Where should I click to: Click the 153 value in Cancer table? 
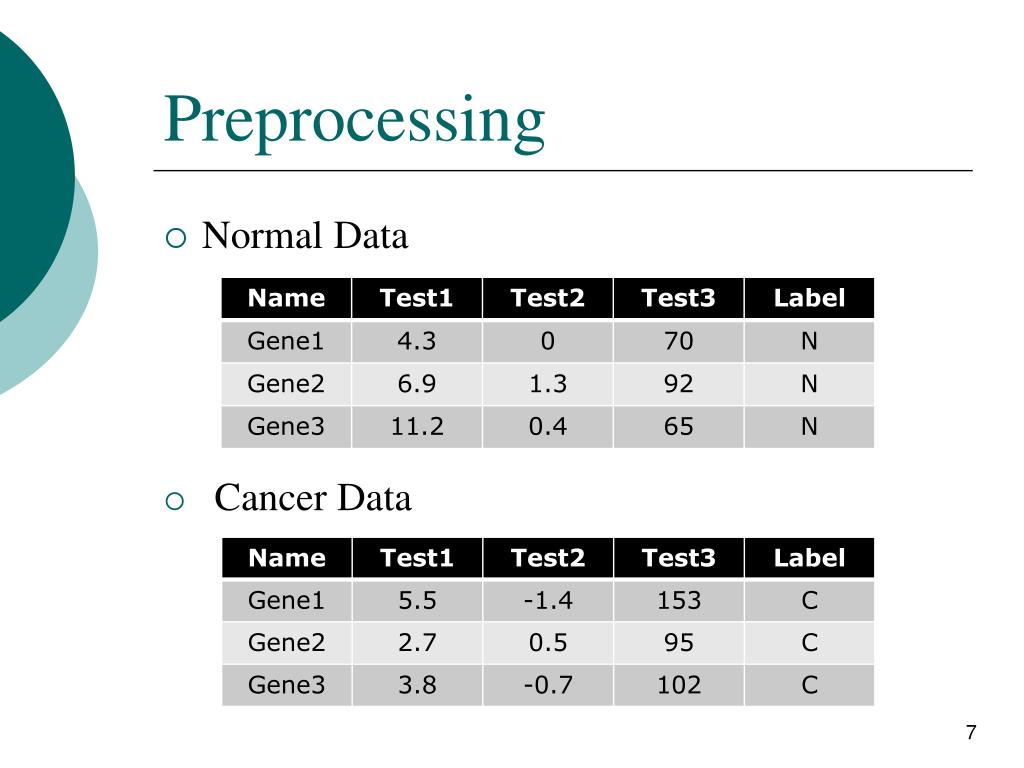coord(679,601)
